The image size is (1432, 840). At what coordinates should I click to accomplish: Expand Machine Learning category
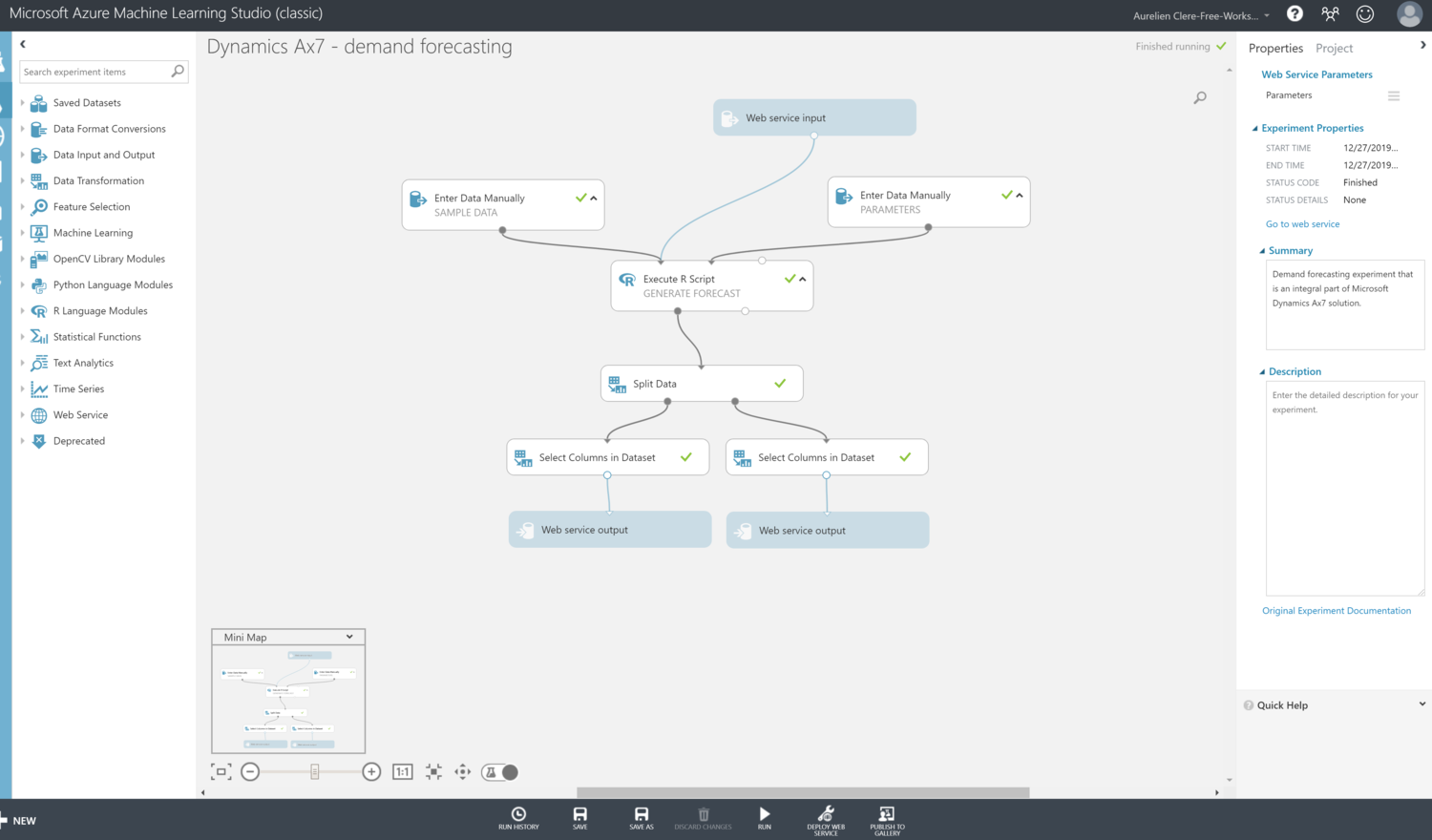point(22,232)
